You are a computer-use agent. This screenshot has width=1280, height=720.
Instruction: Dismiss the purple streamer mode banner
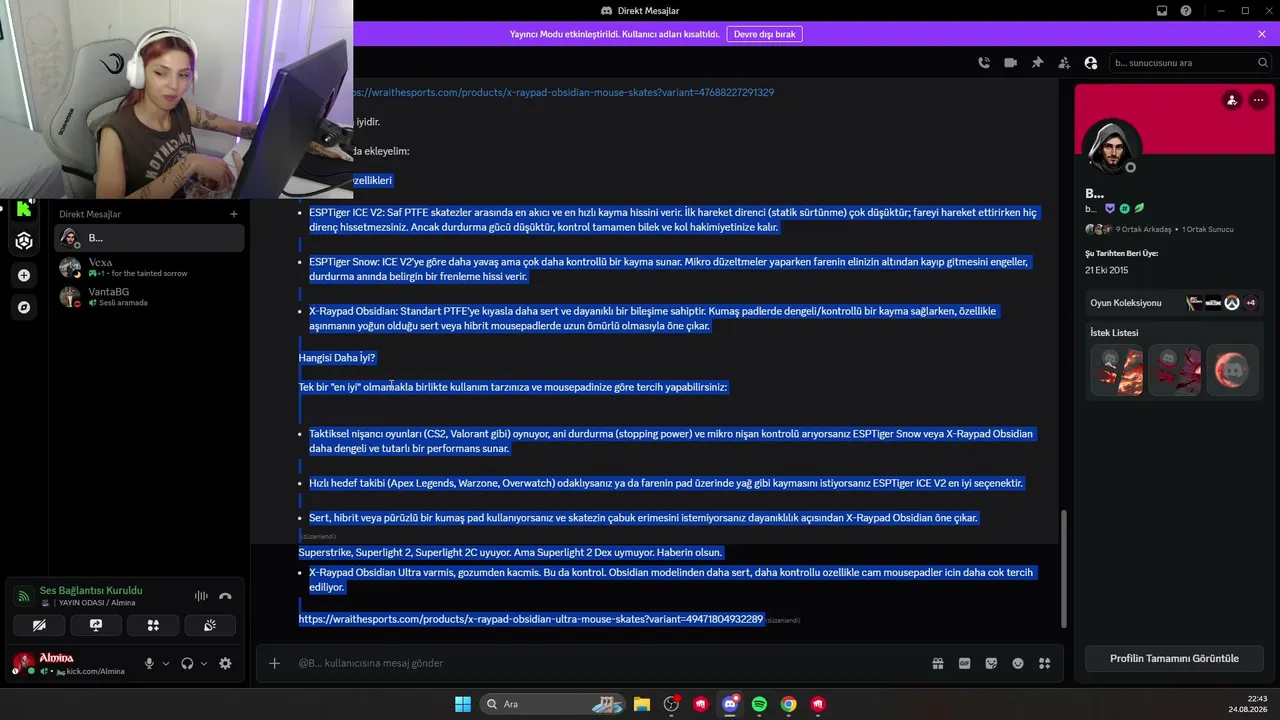point(1262,34)
